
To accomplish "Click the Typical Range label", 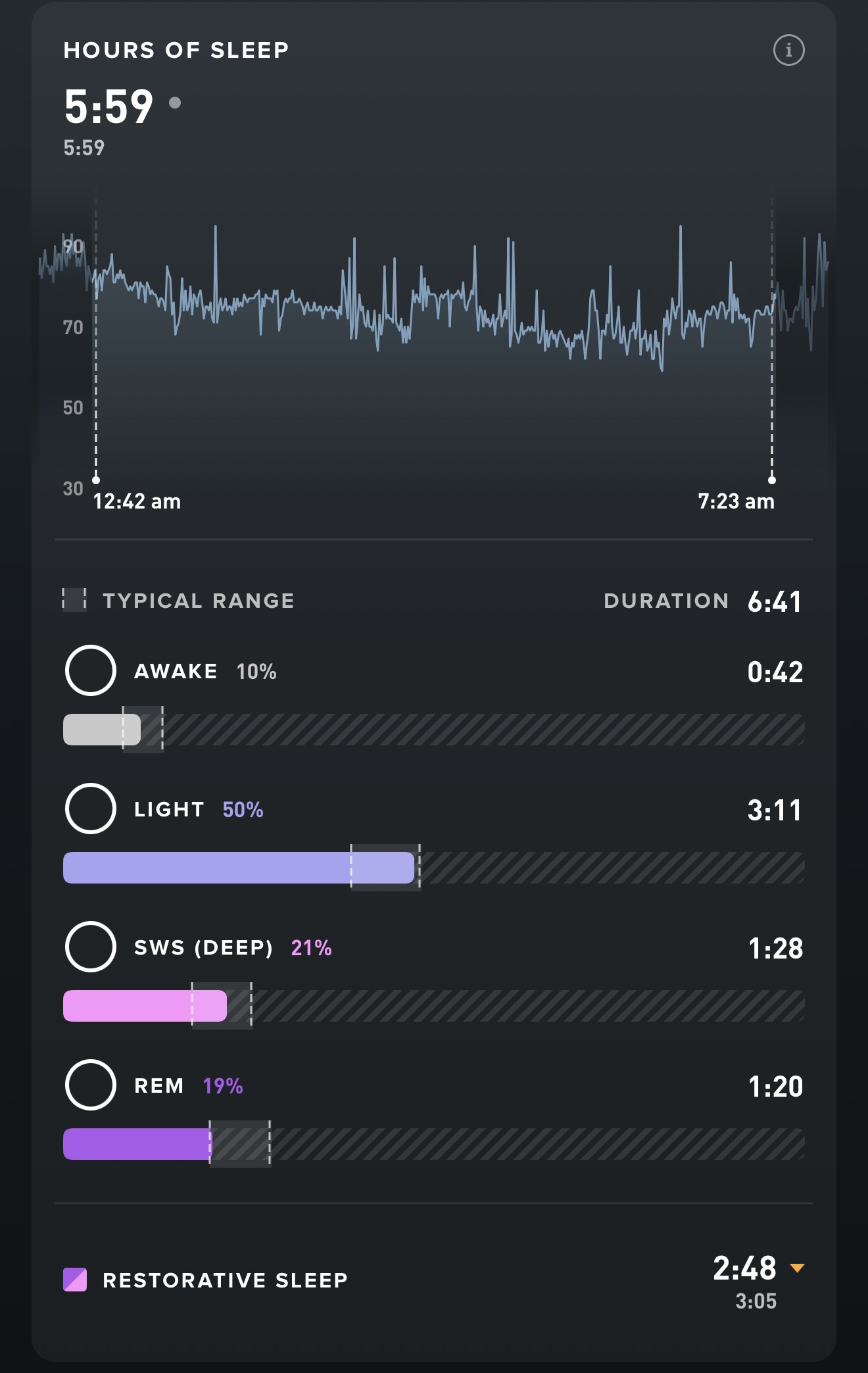I will [199, 601].
